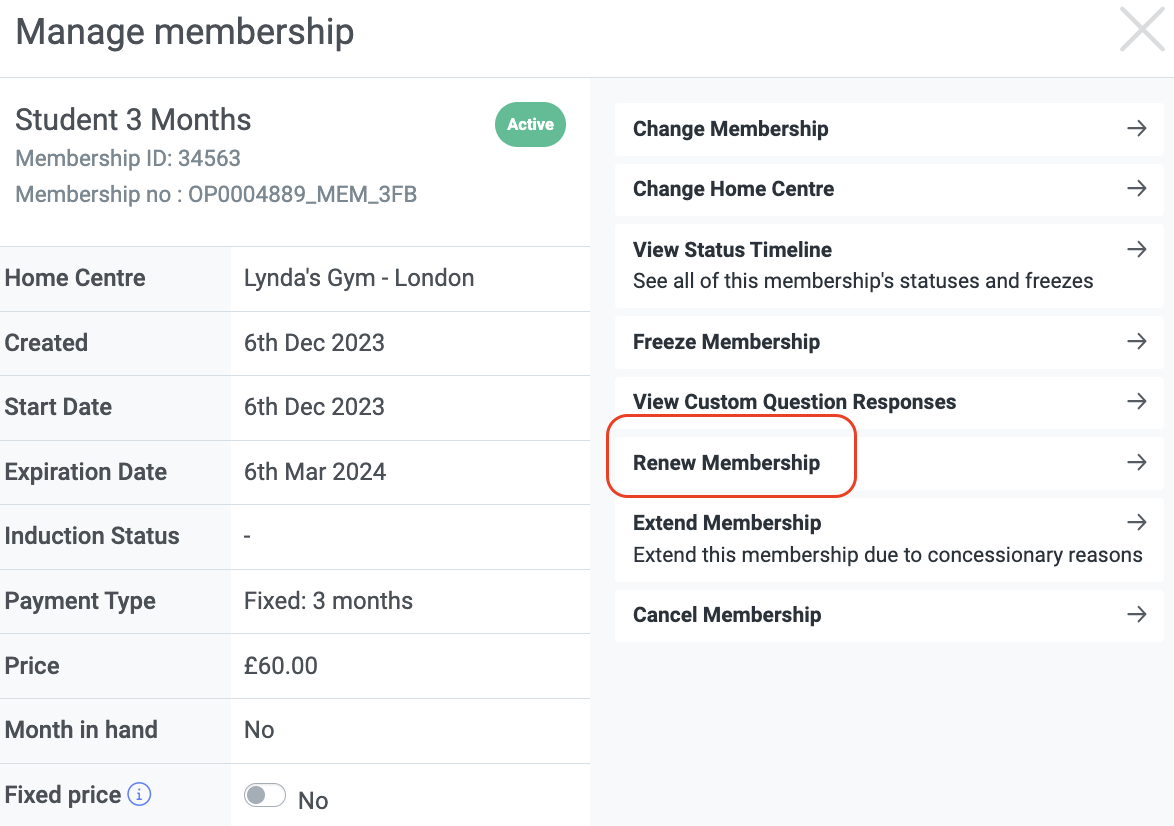
Task: Click the arrow icon for View Status Timeline
Action: [x=1137, y=249]
